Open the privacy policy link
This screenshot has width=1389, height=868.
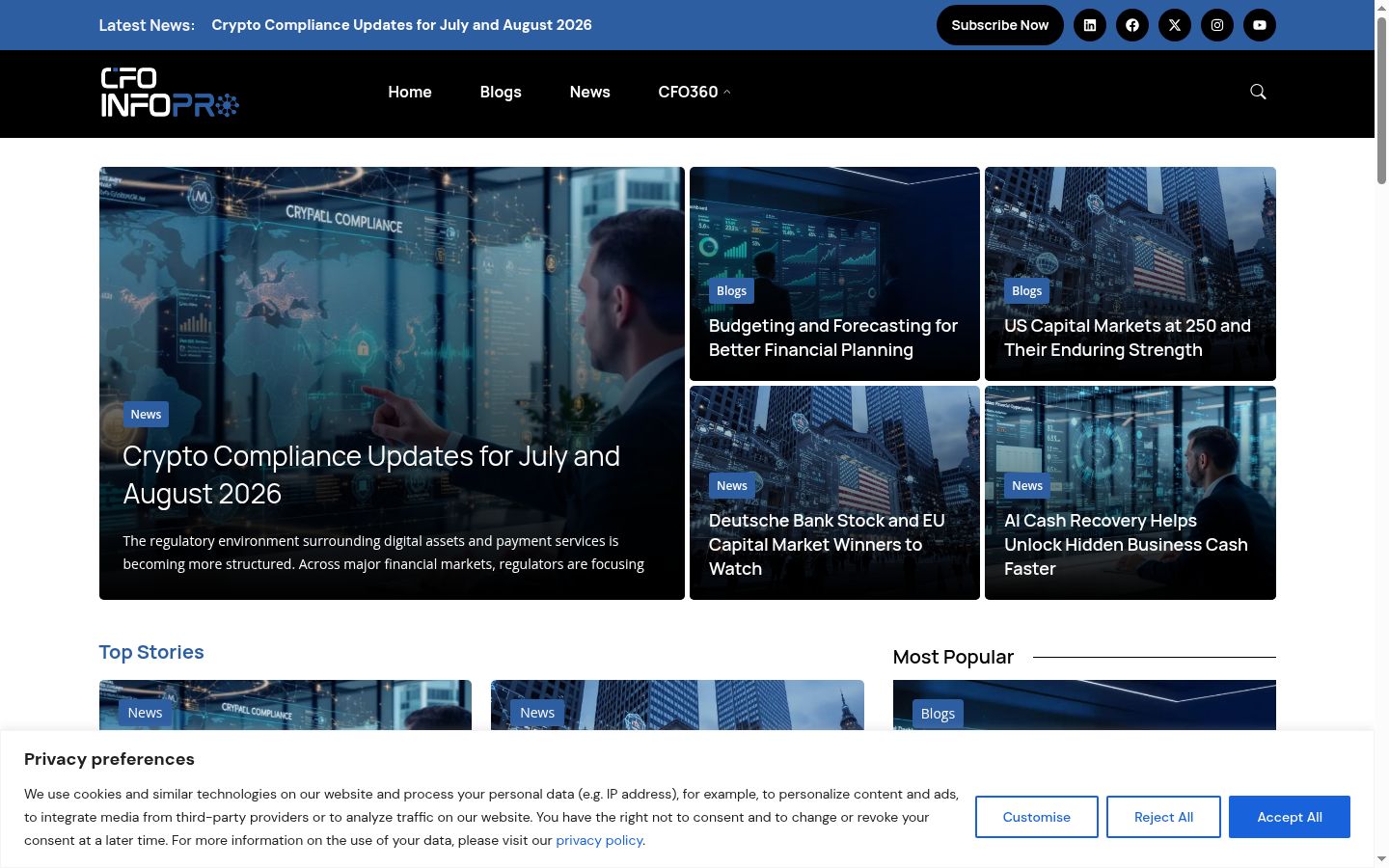[x=599, y=840]
